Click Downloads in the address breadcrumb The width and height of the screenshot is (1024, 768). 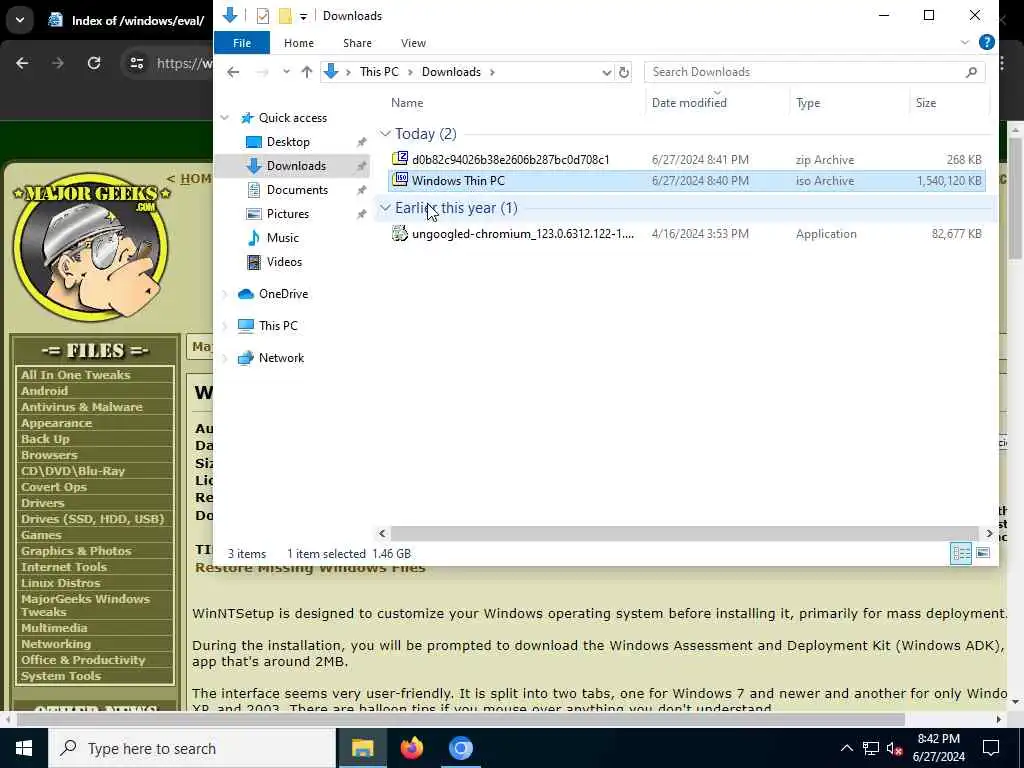pos(451,72)
